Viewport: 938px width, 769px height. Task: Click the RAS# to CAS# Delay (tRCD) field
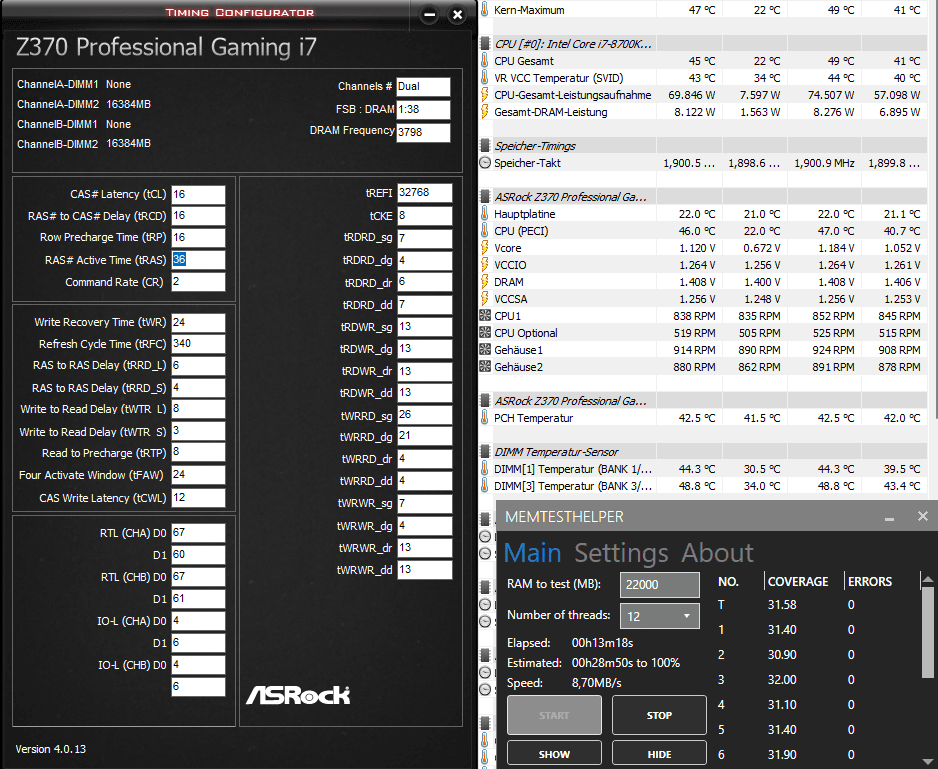198,216
